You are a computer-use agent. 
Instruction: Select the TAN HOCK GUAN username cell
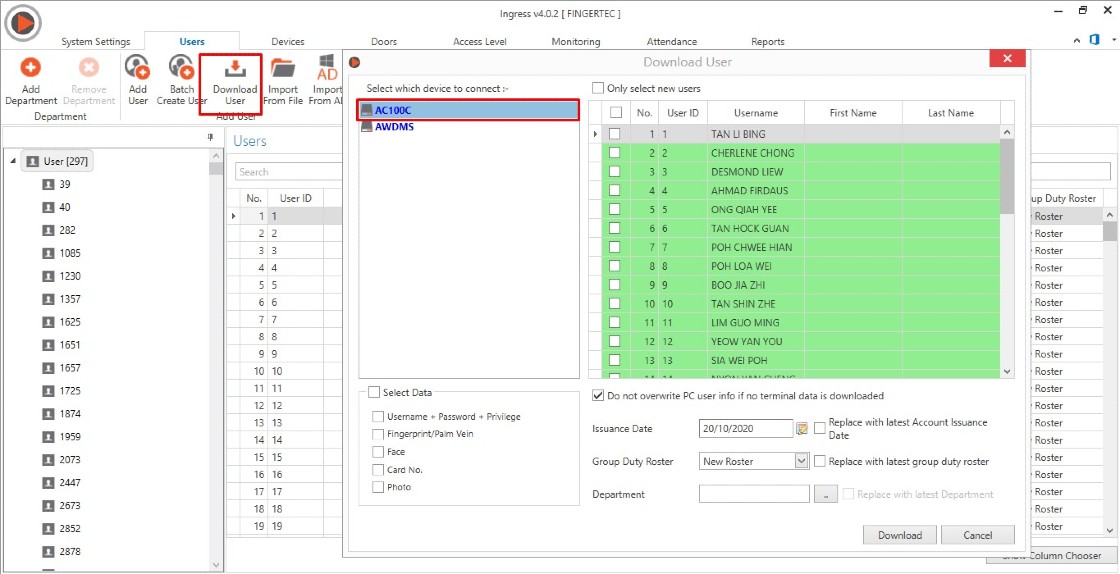(x=755, y=228)
